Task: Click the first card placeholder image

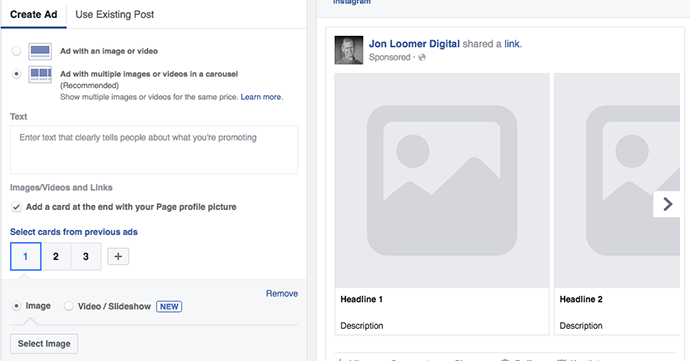Action: click(442, 180)
